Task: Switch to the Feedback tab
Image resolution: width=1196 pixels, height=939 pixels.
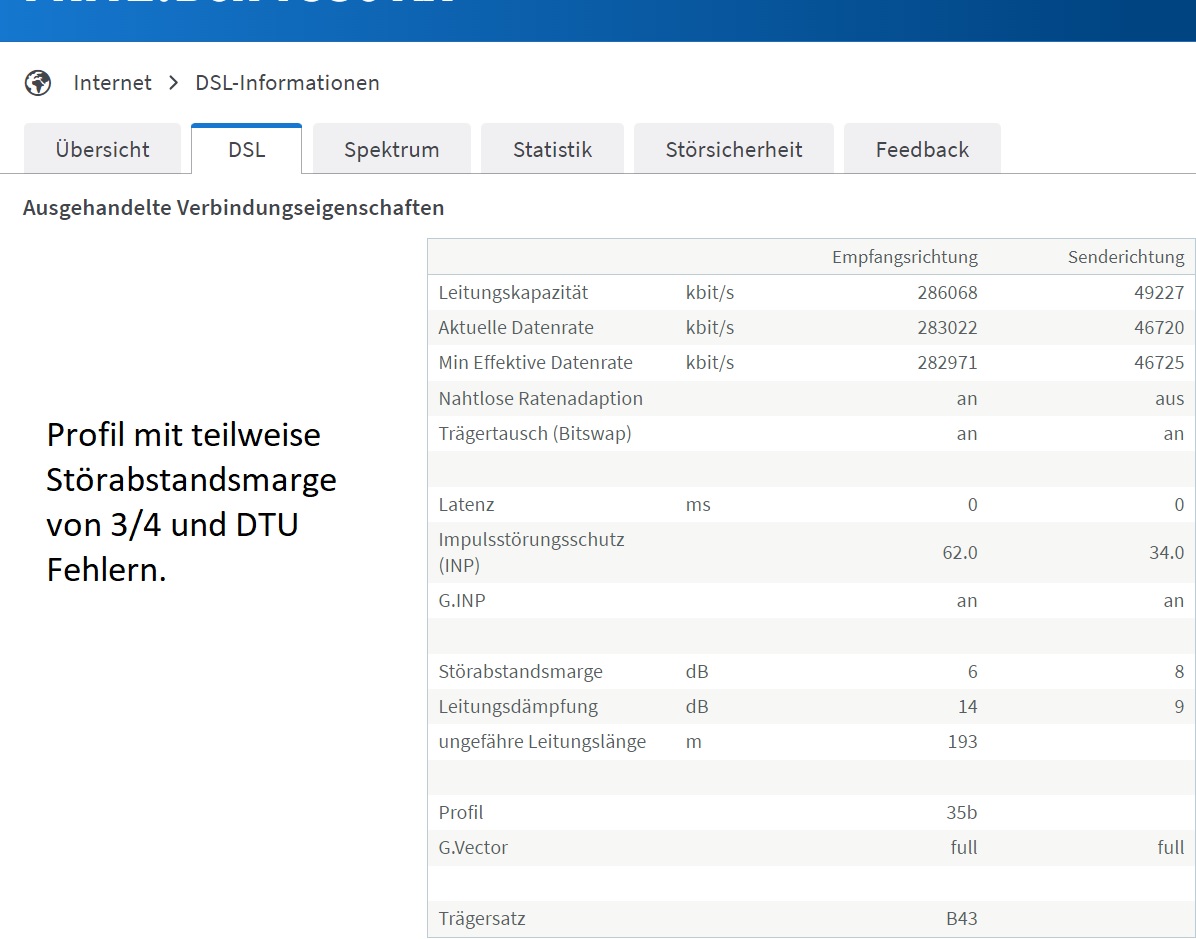Action: coord(922,149)
